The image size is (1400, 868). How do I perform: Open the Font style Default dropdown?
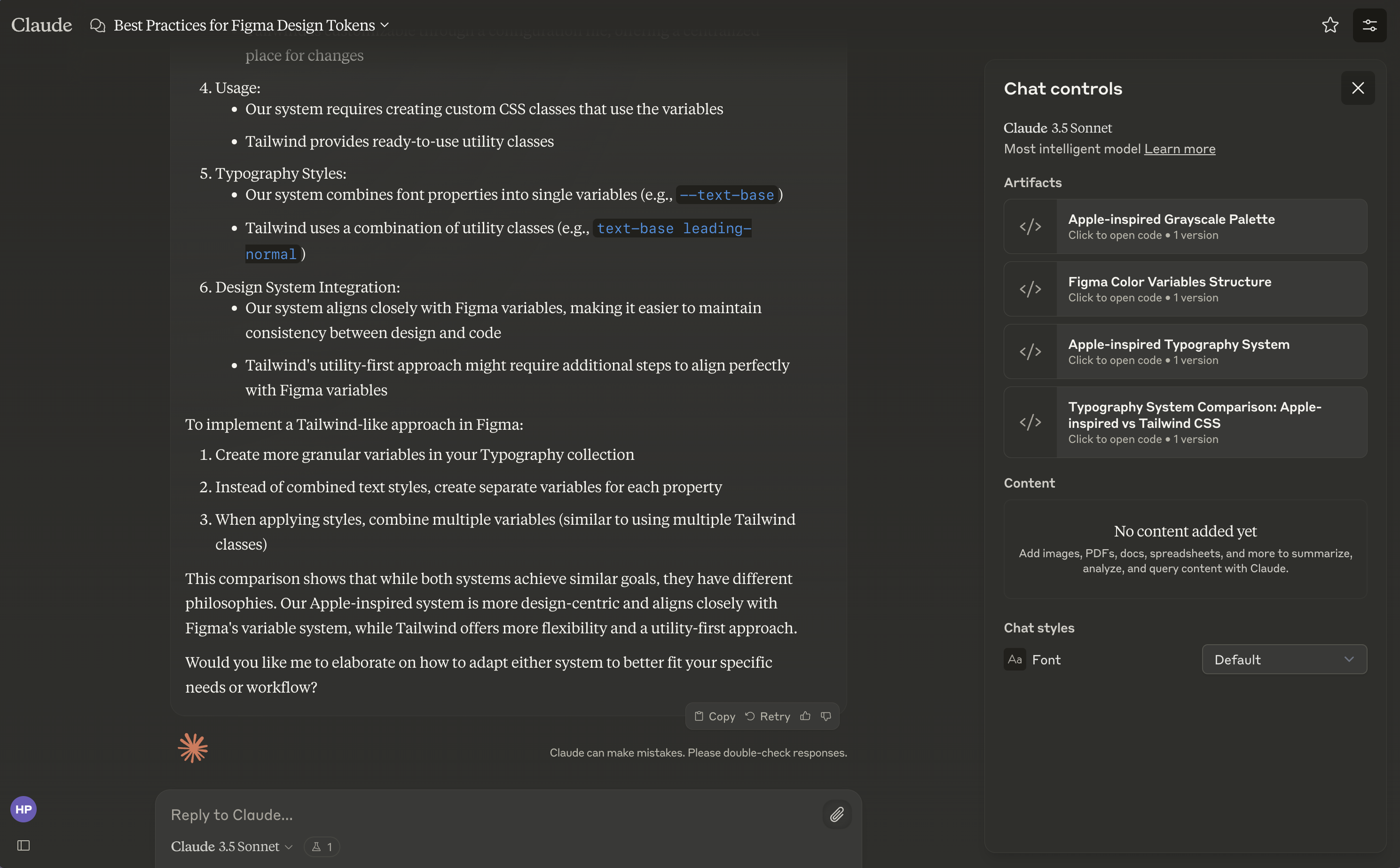coord(1284,660)
